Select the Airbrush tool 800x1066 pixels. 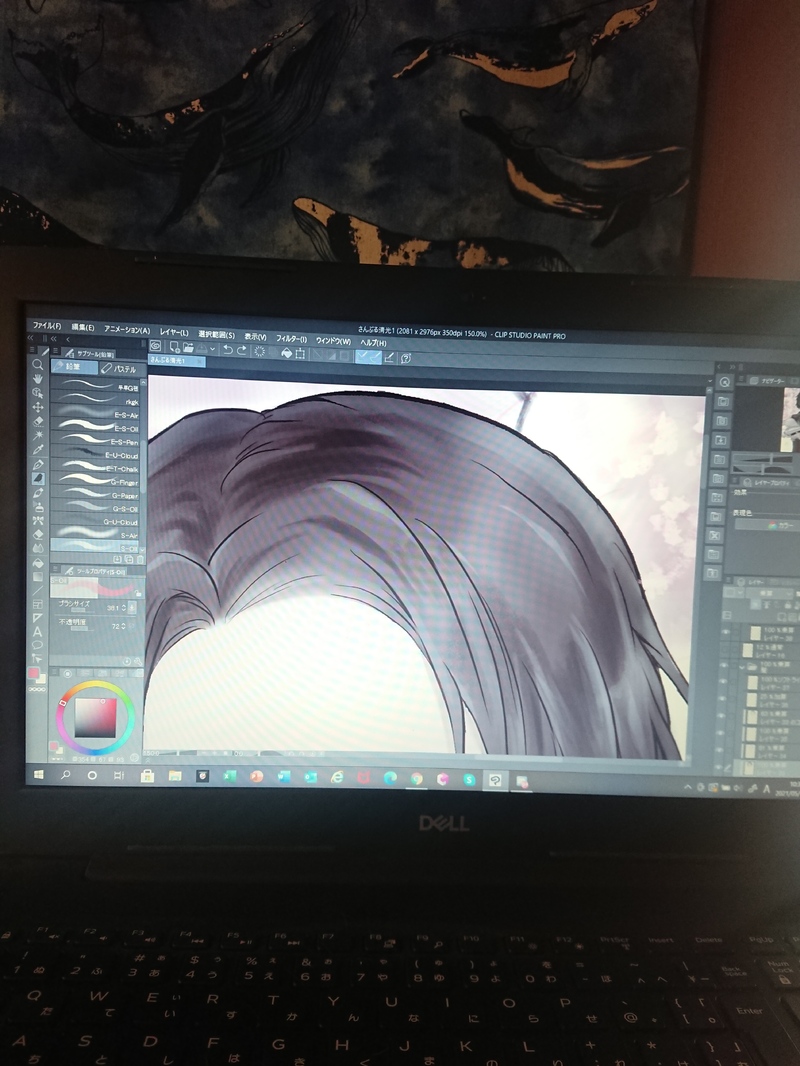pyautogui.click(x=38, y=507)
